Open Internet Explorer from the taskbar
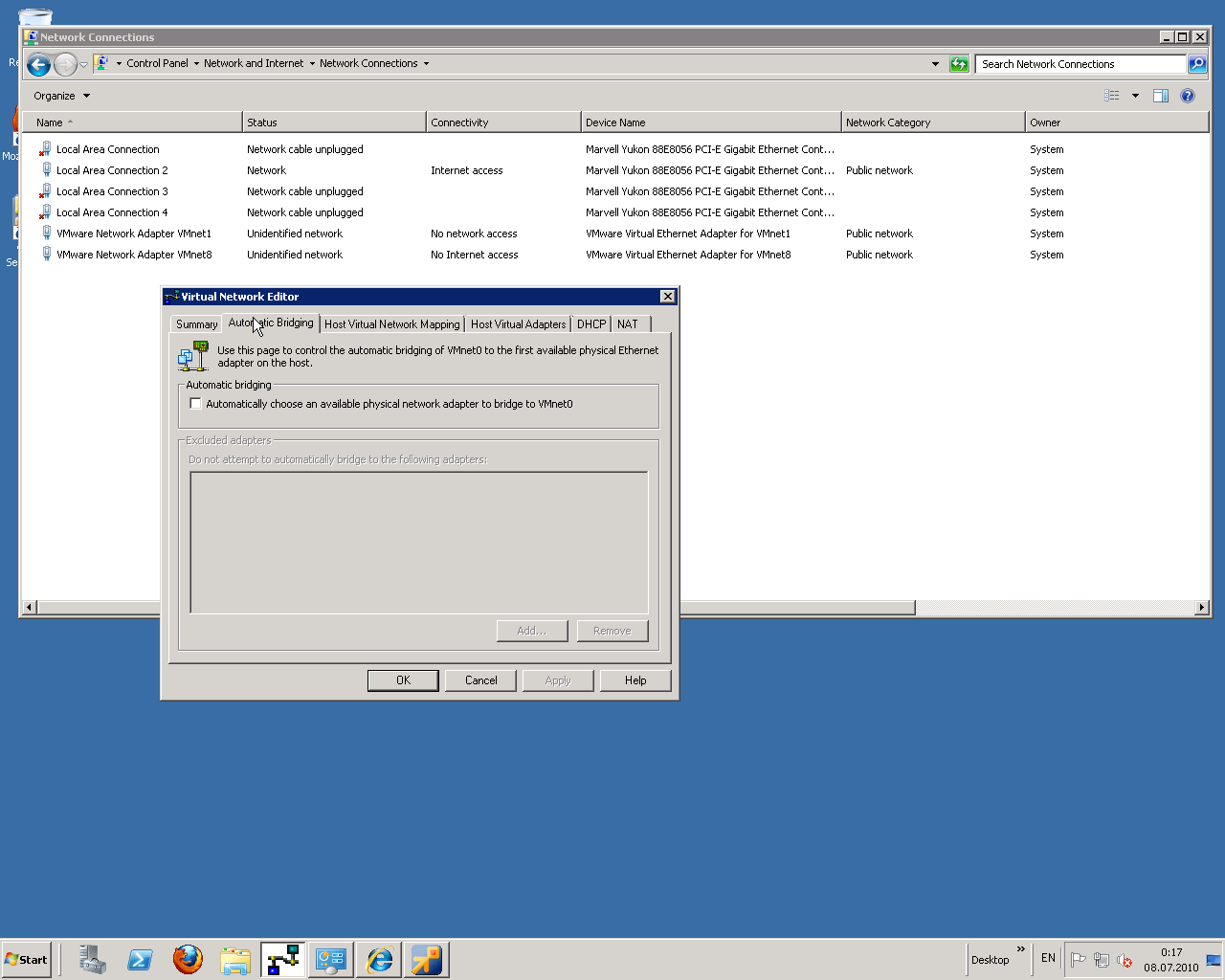The image size is (1225, 980). click(x=379, y=959)
